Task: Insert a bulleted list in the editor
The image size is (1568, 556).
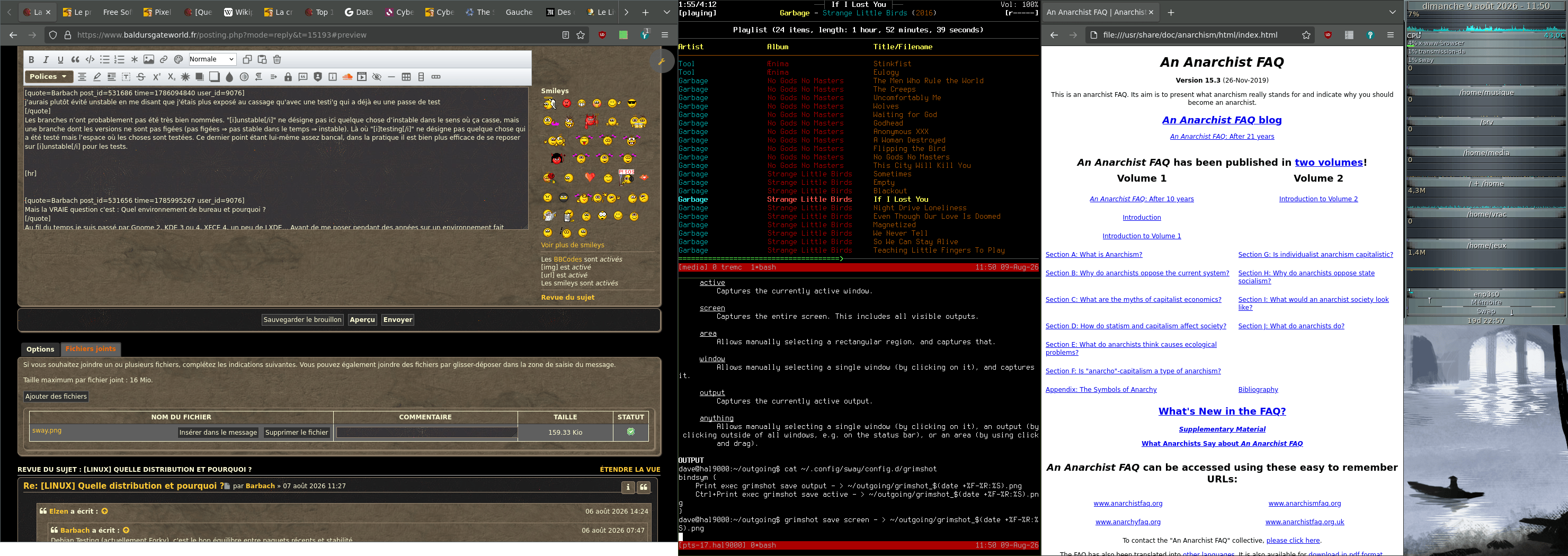Action: pyautogui.click(x=105, y=60)
